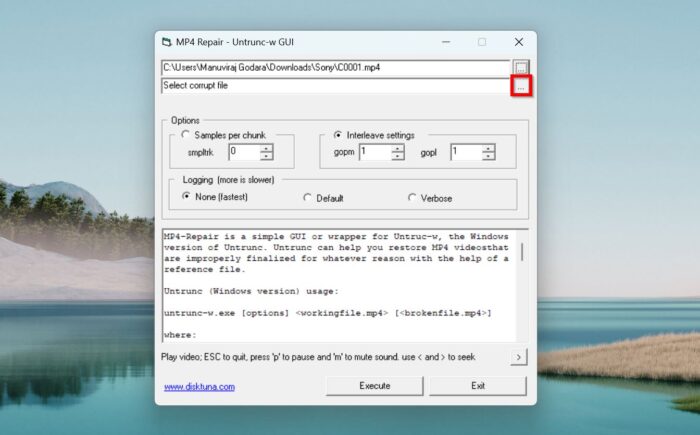Click the Exit button
The image size is (700, 435).
point(478,386)
